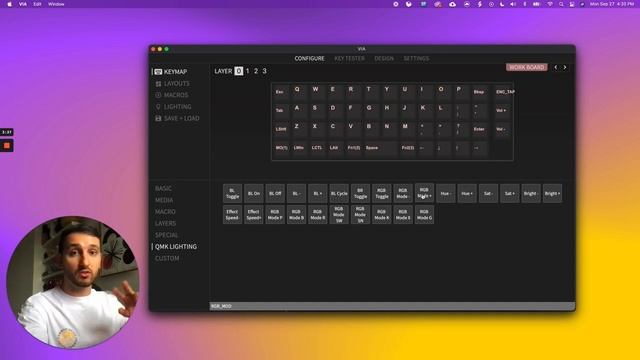Open the Lighting section in sidebar
Viewport: 640px width, 360px height.
point(173,107)
